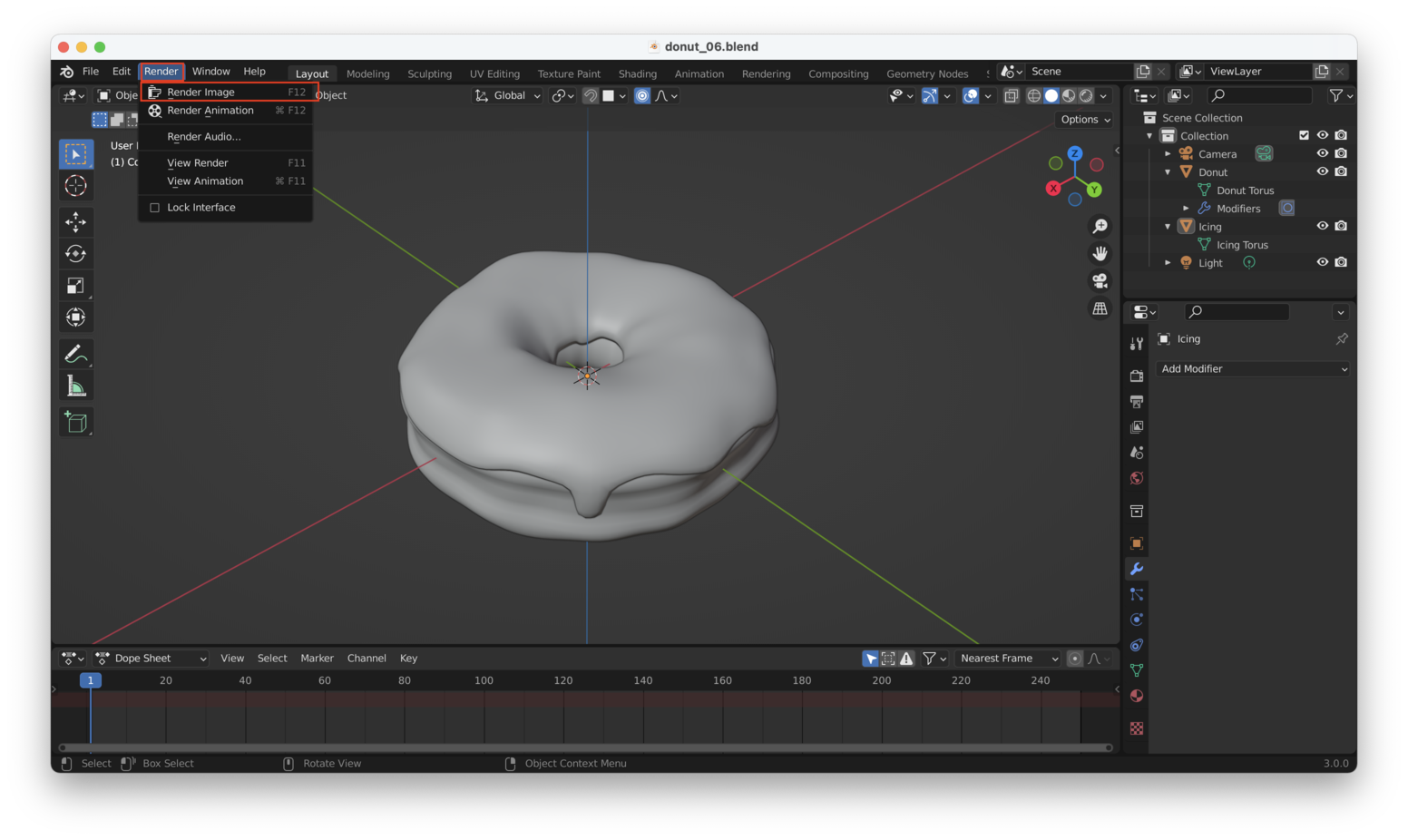Open the Render properties tab
Viewport: 1408px width, 840px height.
pyautogui.click(x=1136, y=375)
